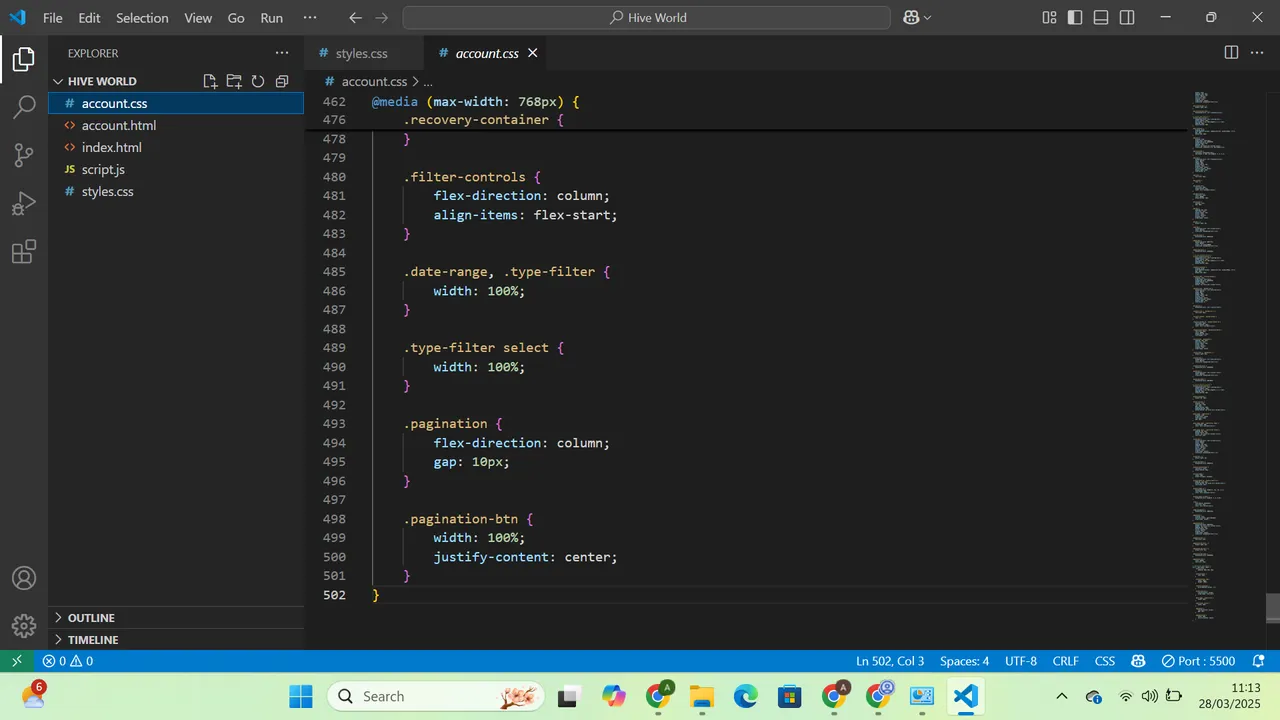
Task: Click the Windows taskbar Search box
Action: (436, 696)
